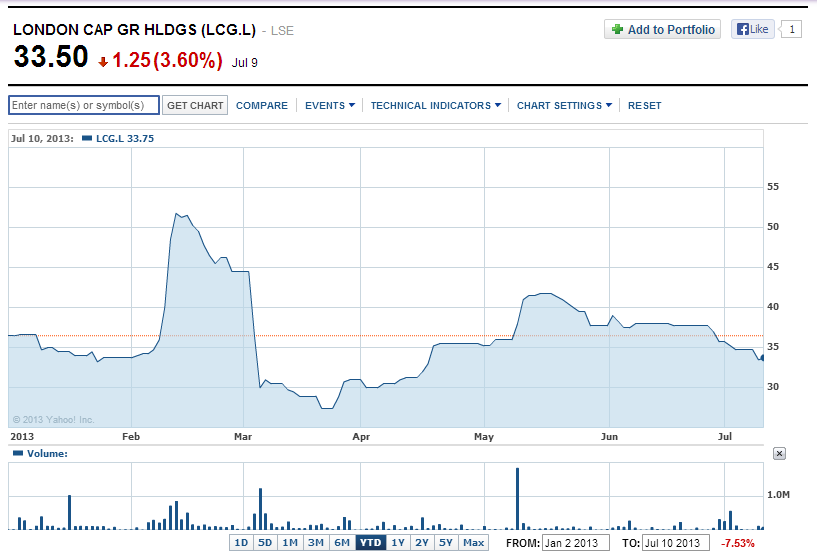Click the Facebook Like button
Screen dimensions: 817x555
click(752, 29)
